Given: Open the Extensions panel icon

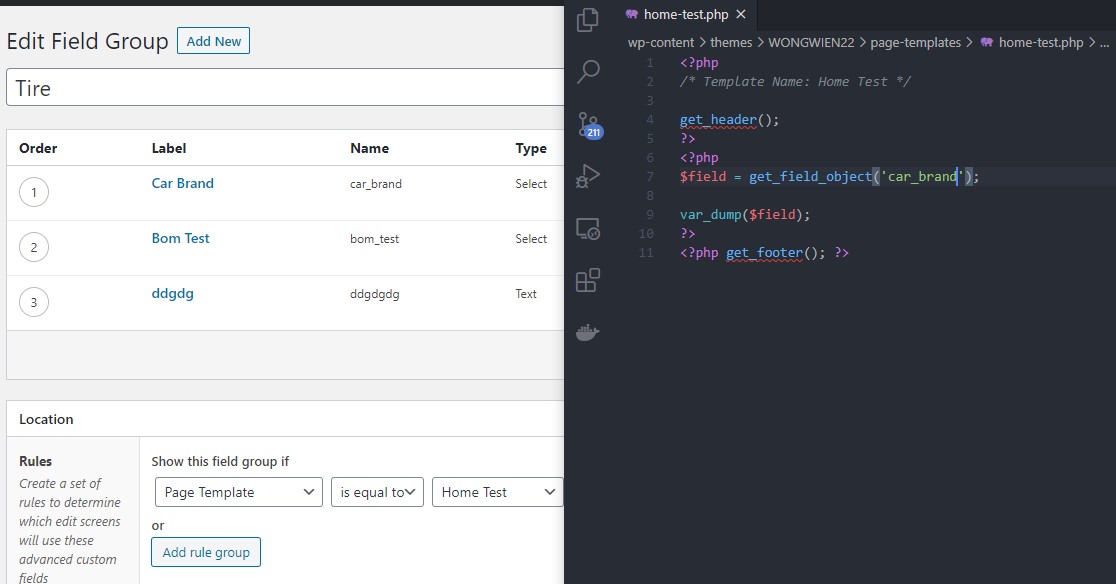Looking at the screenshot, I should click(586, 280).
